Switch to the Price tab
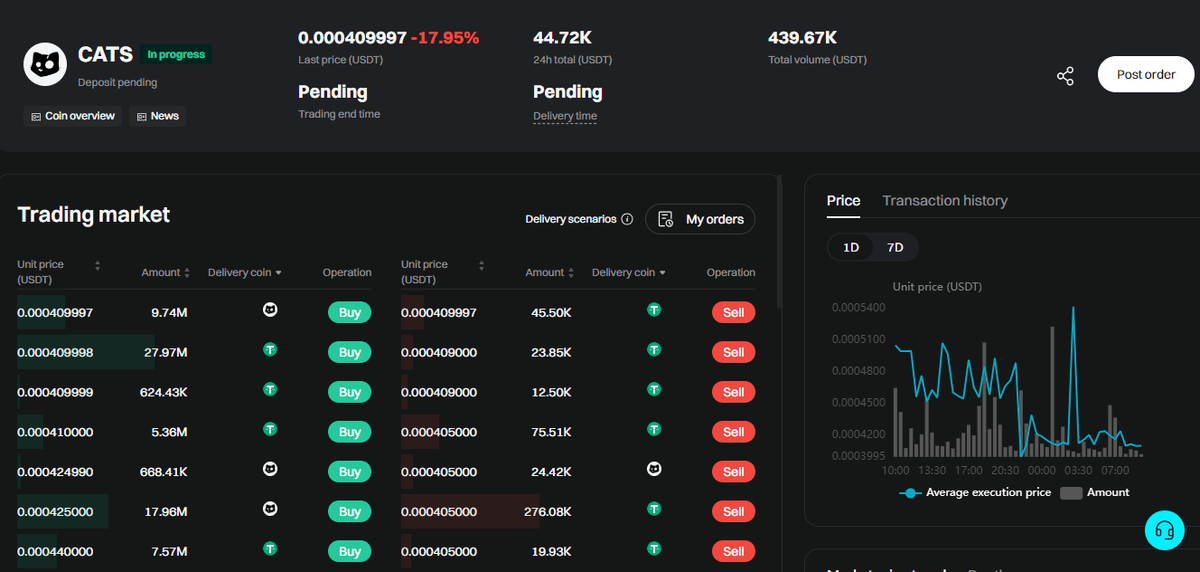This screenshot has width=1200, height=572. click(843, 200)
